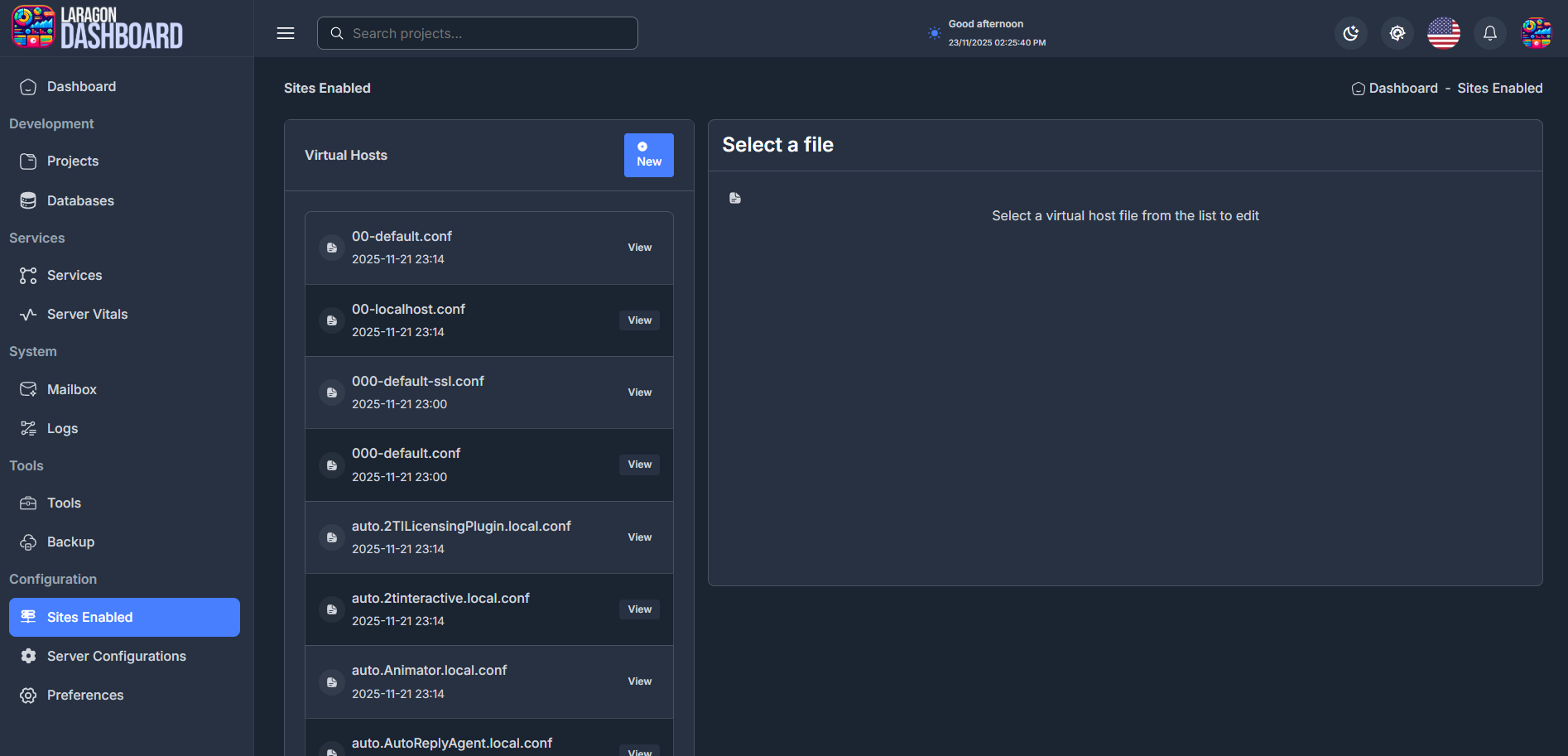Select the Backup tool icon
Viewport: 1568px width, 756px height.
[28, 542]
